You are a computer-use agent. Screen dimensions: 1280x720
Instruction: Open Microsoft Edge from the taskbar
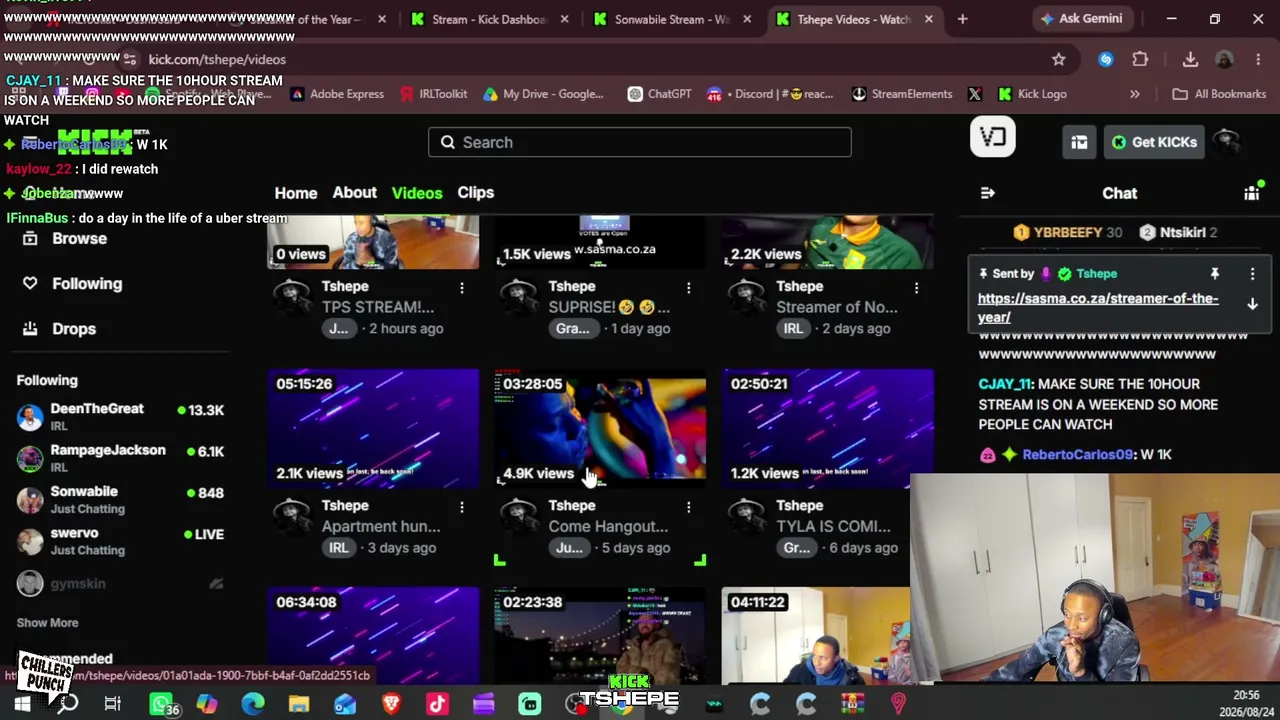pyautogui.click(x=253, y=704)
